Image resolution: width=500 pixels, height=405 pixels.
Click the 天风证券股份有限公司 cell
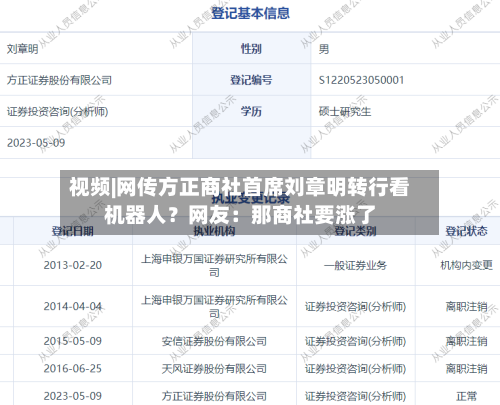tap(214, 369)
